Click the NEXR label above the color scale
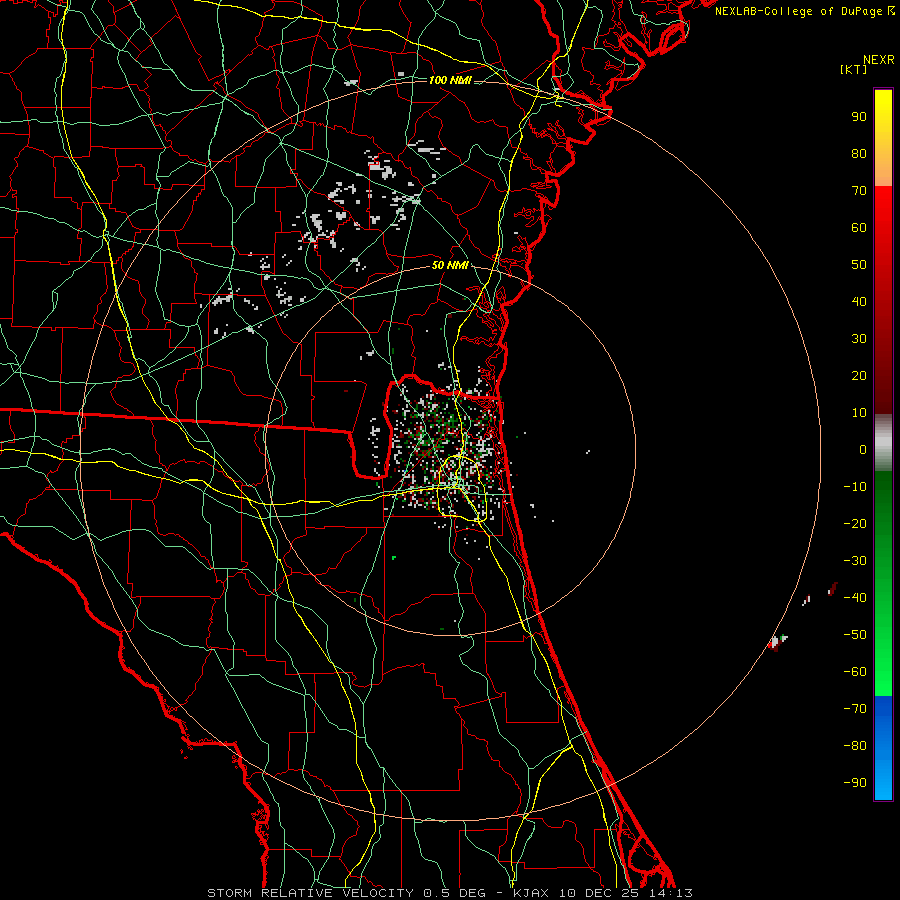 pos(879,60)
